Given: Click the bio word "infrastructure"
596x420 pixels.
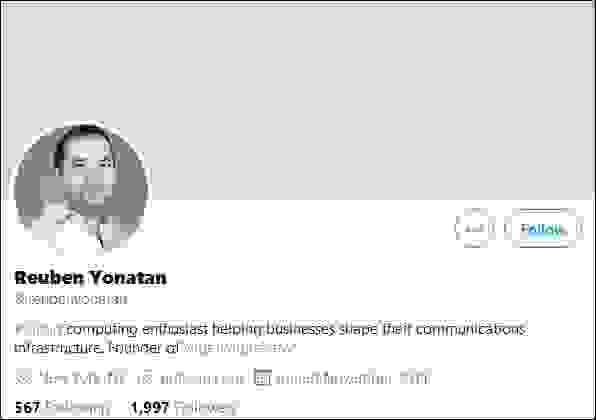Looking at the screenshot, I should click(59, 347).
